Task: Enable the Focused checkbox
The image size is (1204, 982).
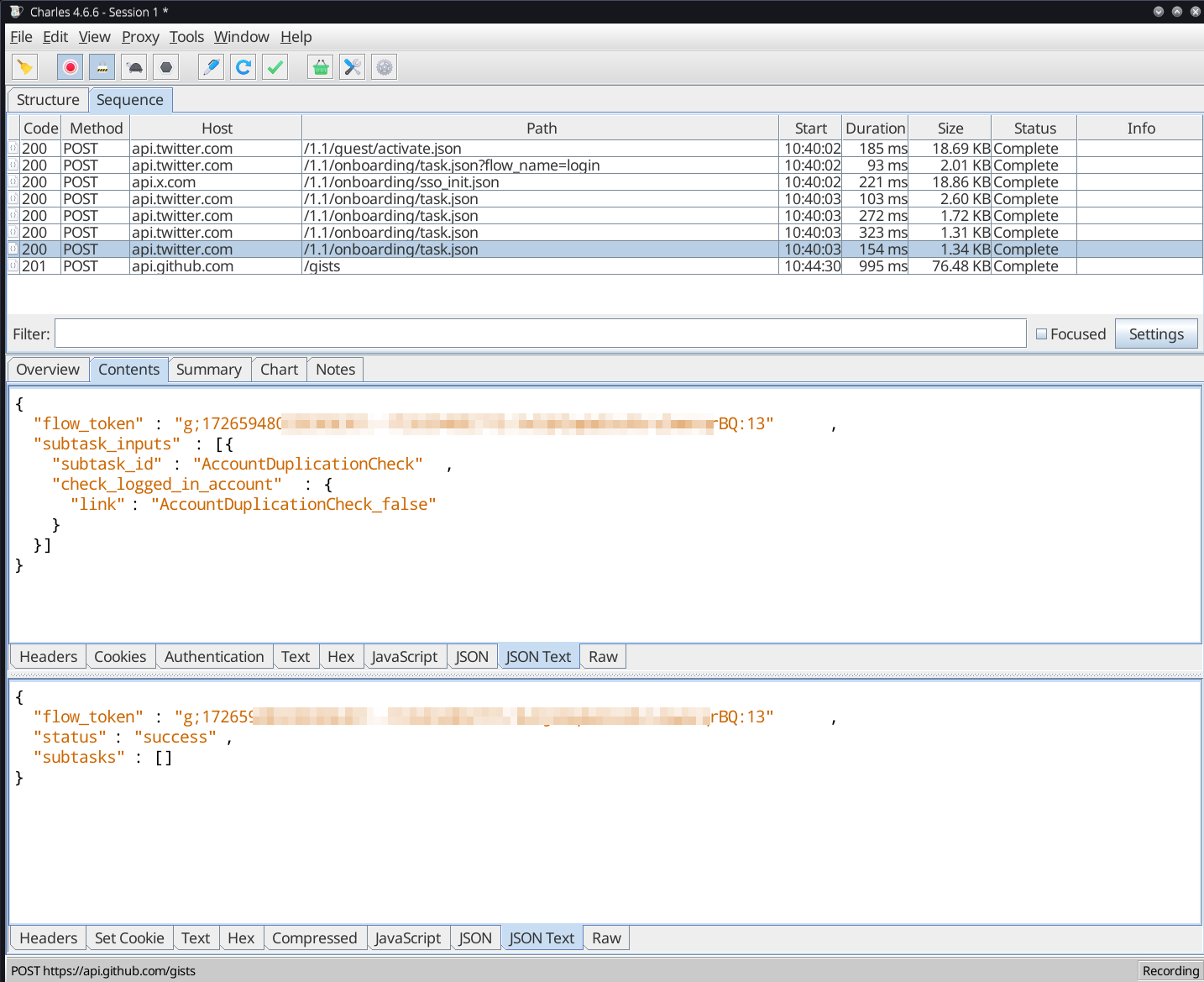Action: pyautogui.click(x=1041, y=334)
